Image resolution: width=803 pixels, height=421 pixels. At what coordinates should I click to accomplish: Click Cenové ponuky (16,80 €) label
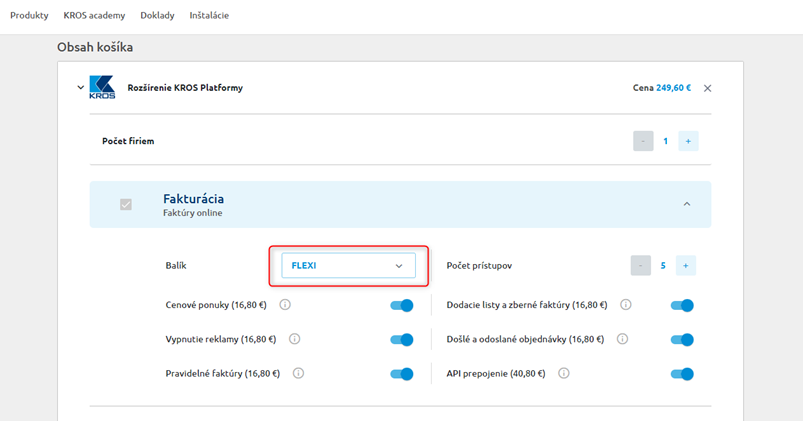tap(216, 305)
